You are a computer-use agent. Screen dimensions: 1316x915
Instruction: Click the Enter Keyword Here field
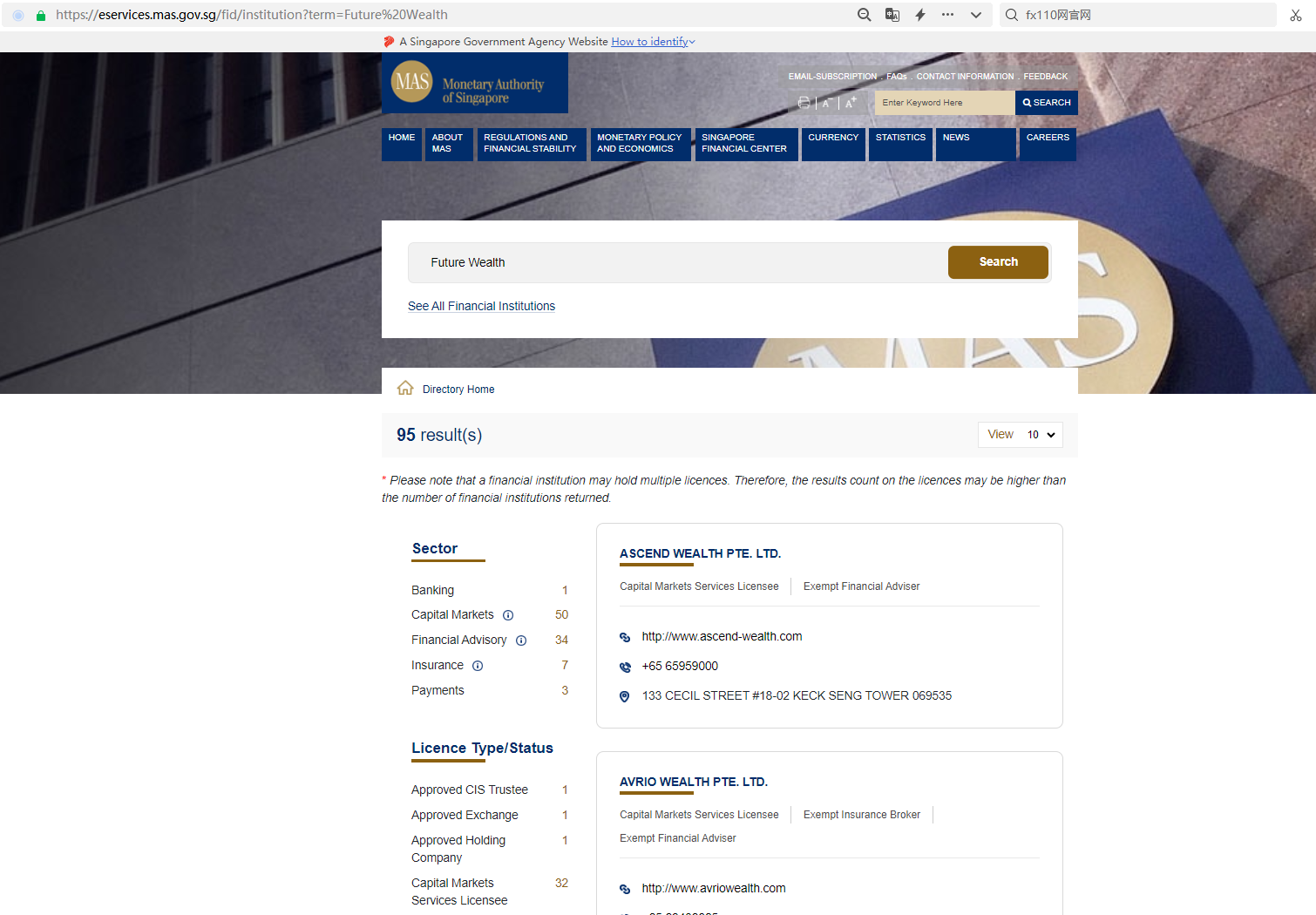tap(945, 103)
